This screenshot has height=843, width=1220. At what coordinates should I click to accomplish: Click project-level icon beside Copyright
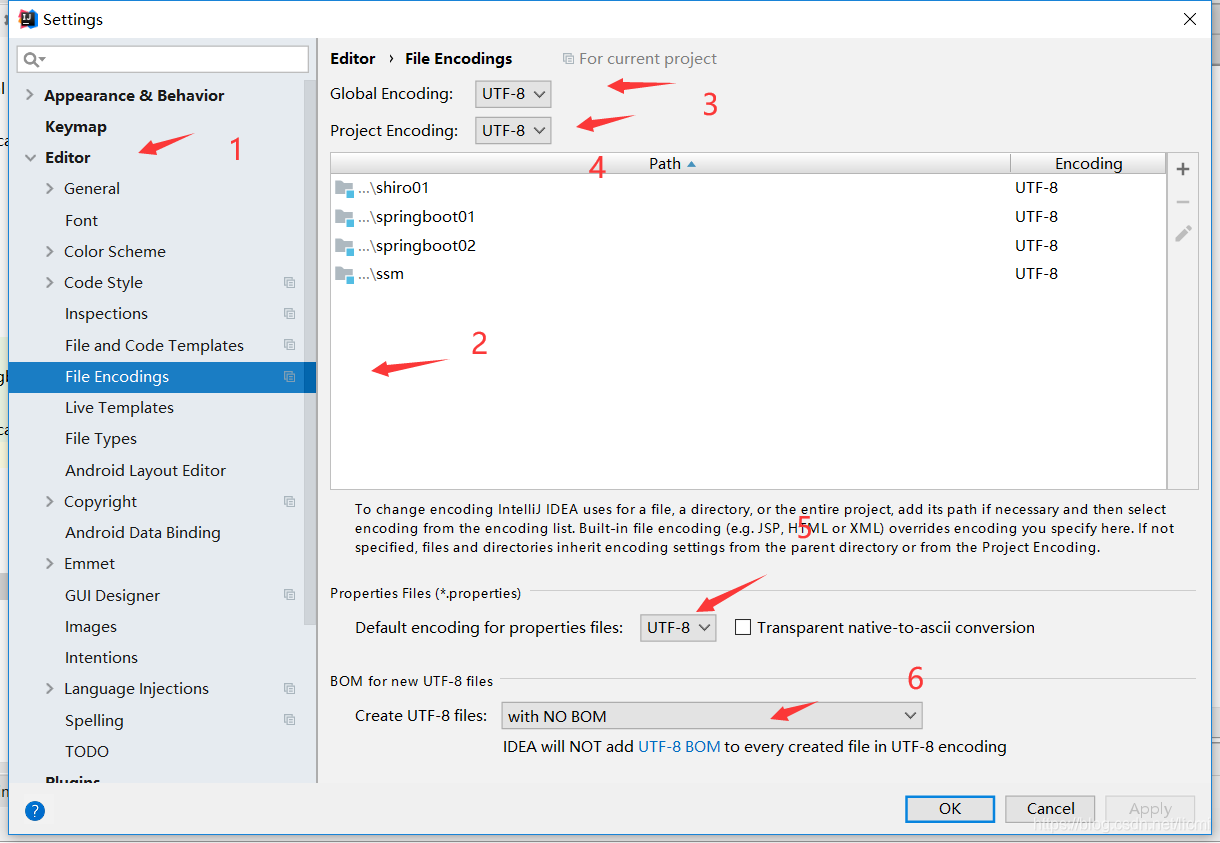point(289,502)
